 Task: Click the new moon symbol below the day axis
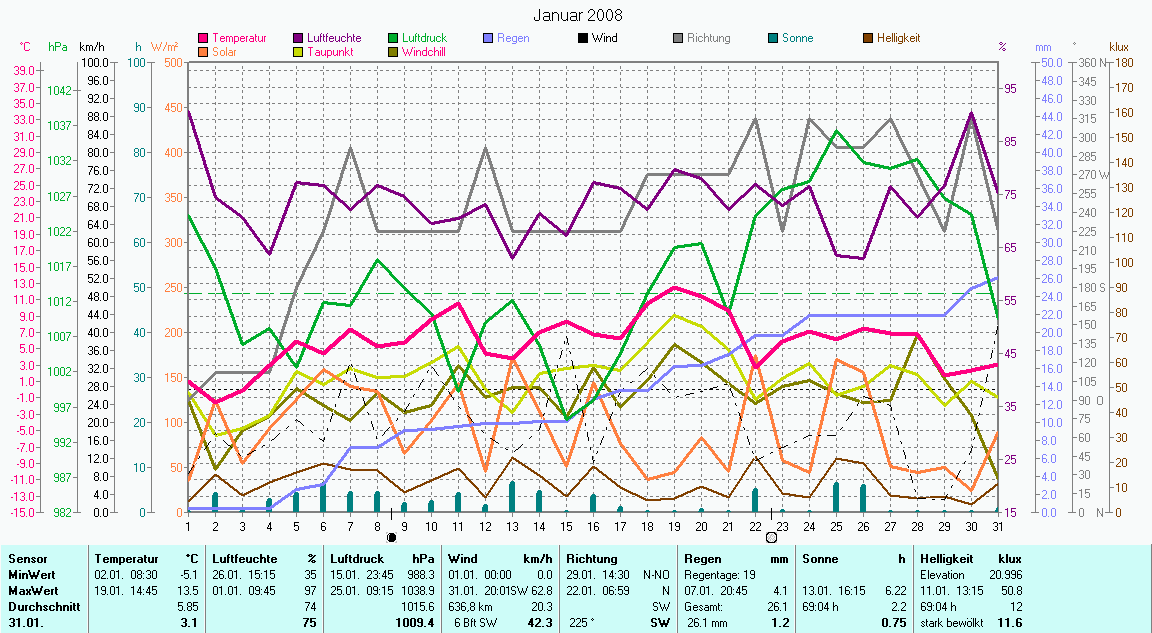click(x=392, y=537)
